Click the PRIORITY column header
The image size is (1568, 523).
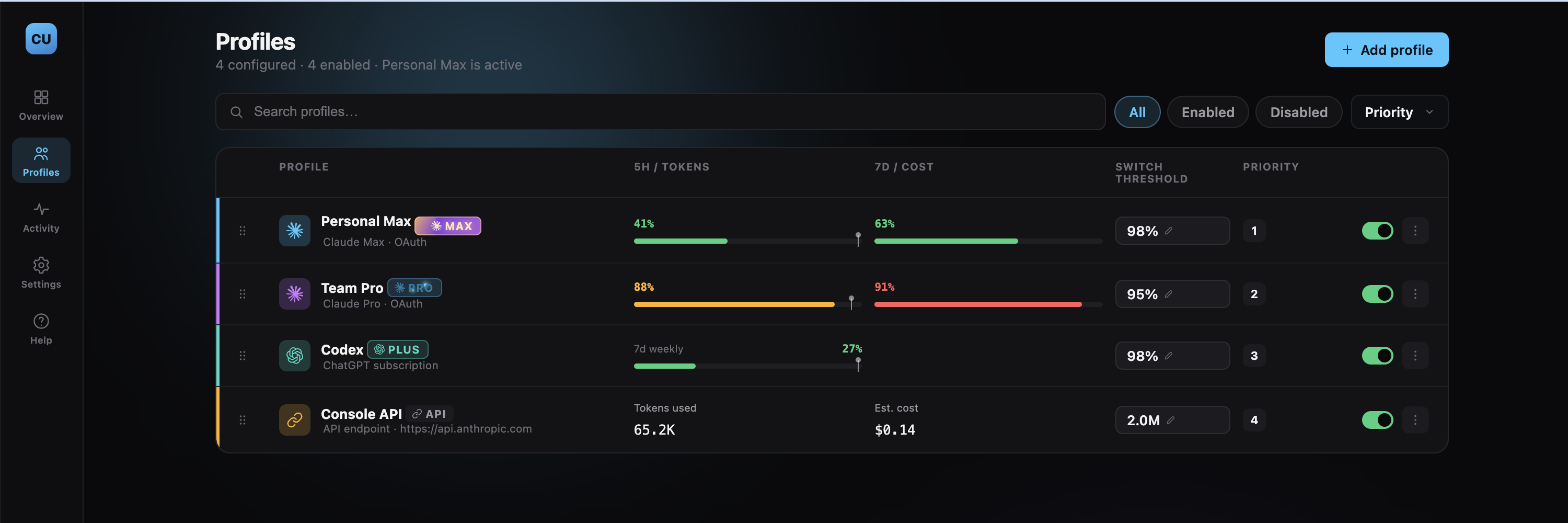coord(1271,167)
